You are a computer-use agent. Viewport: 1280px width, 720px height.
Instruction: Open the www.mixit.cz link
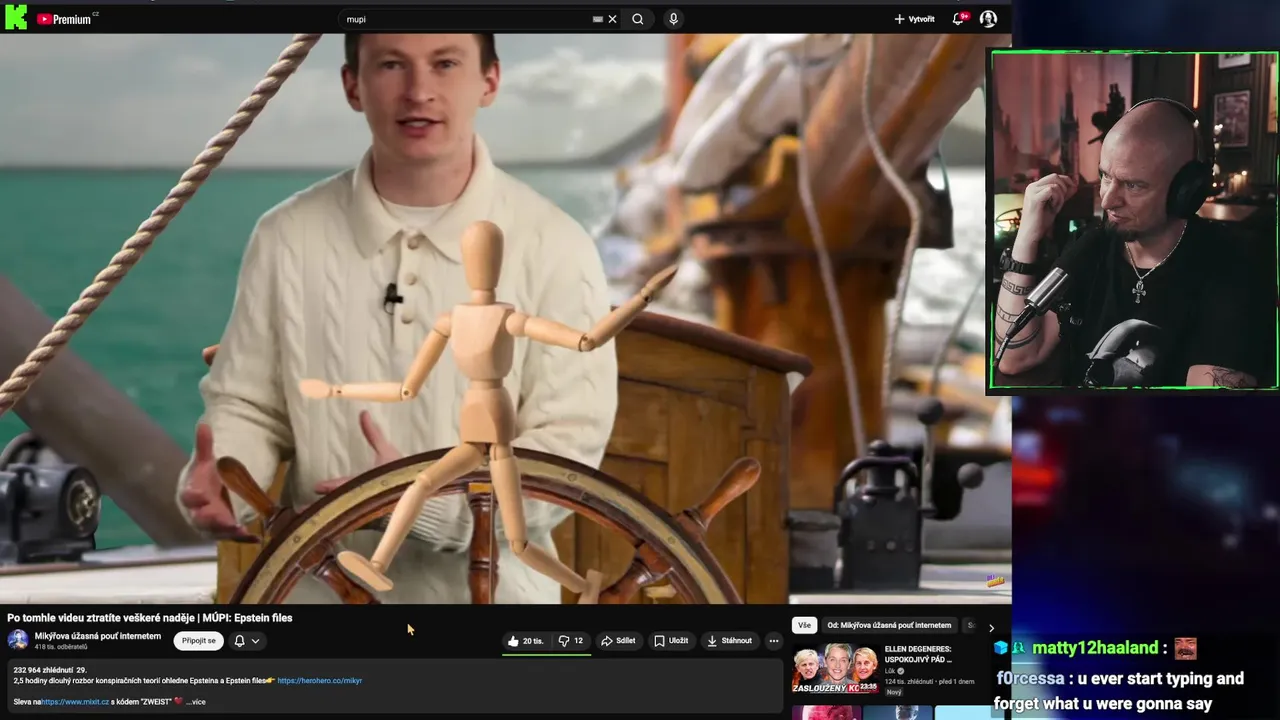(x=75, y=702)
